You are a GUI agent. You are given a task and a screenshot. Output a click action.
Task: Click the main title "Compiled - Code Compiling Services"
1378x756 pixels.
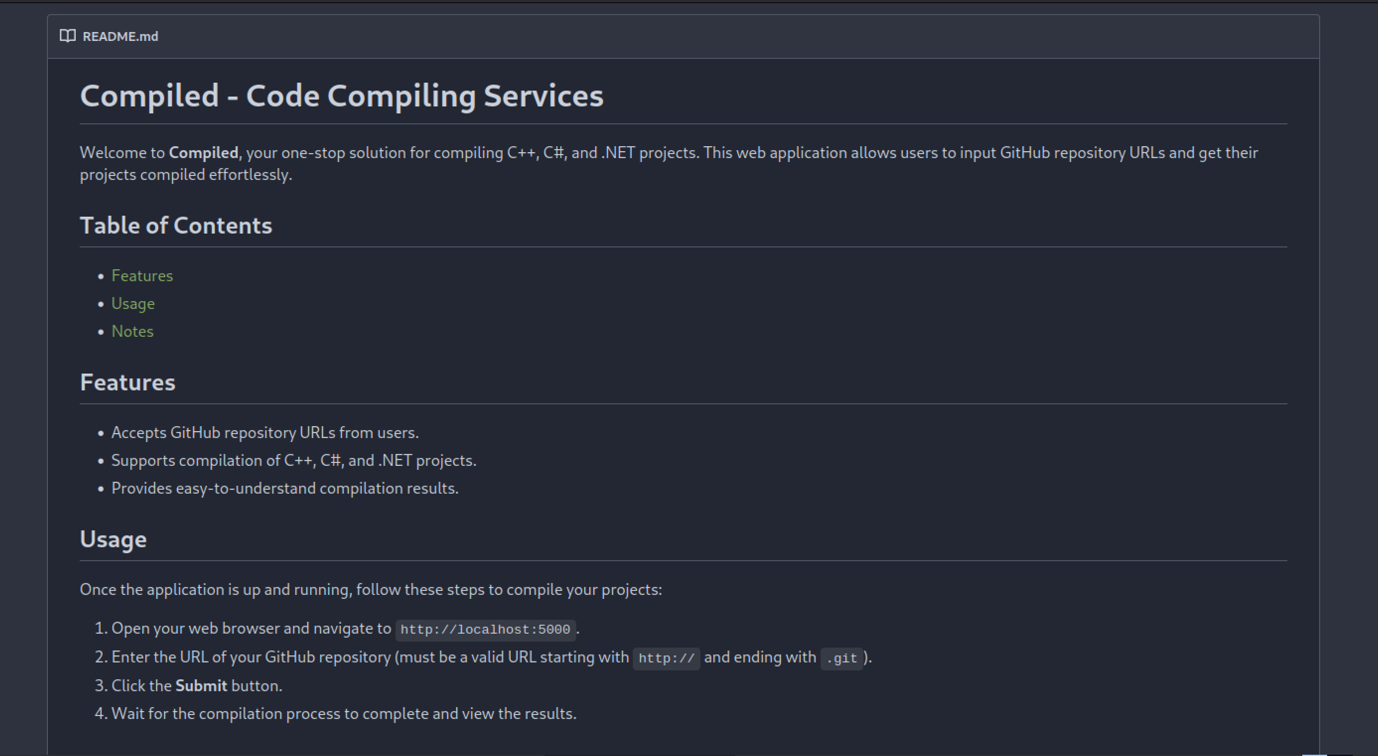[341, 96]
